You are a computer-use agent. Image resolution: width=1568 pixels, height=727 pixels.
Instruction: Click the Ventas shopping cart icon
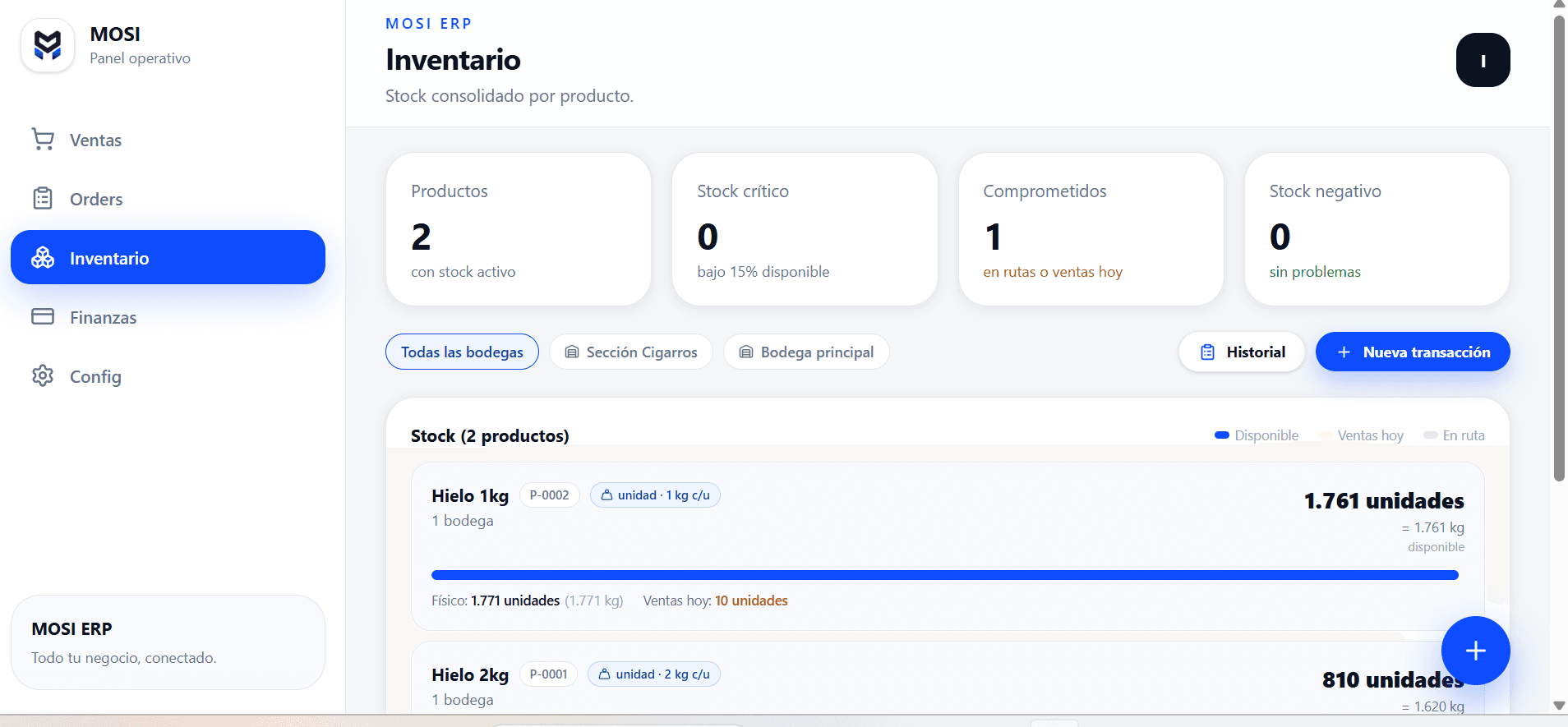pos(43,140)
